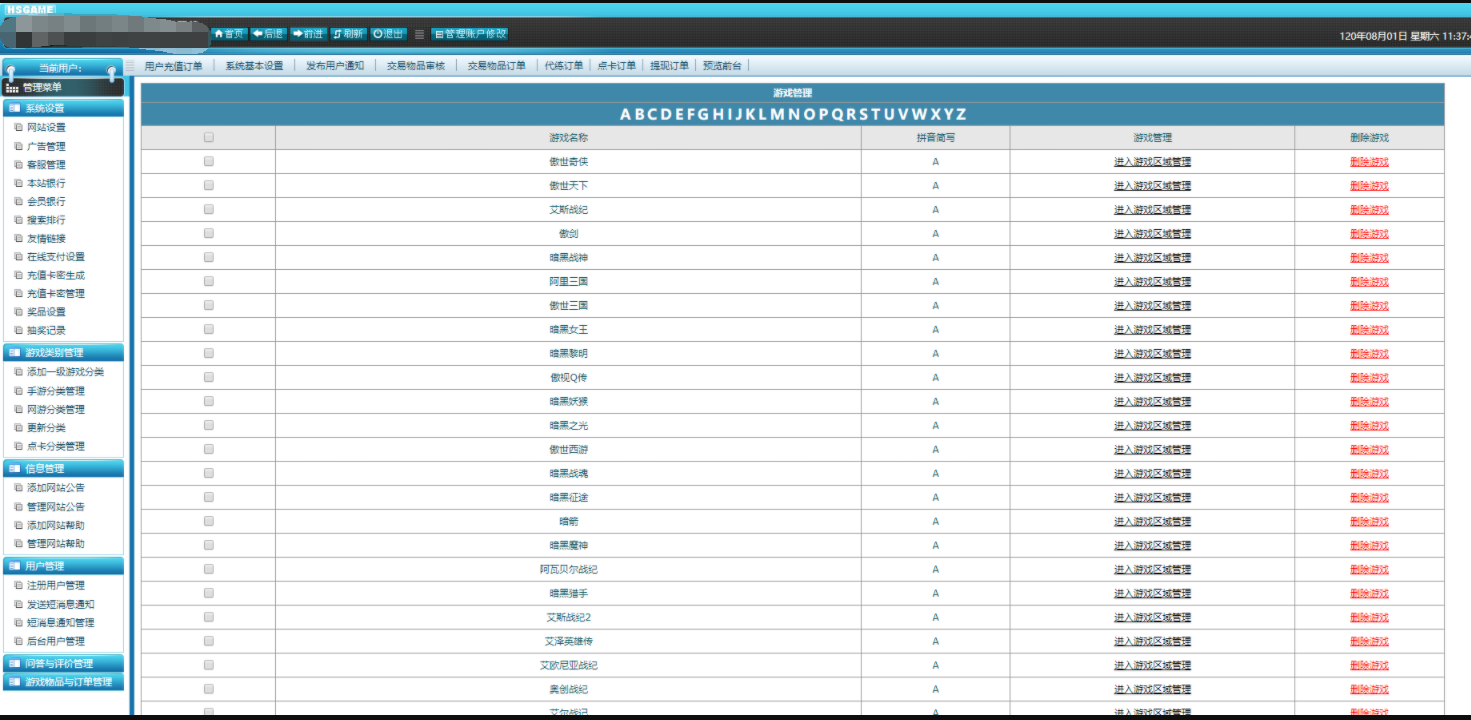The height and width of the screenshot is (720, 1471).
Task: Click the 管理菜单 grid icon
Action: click(12, 88)
